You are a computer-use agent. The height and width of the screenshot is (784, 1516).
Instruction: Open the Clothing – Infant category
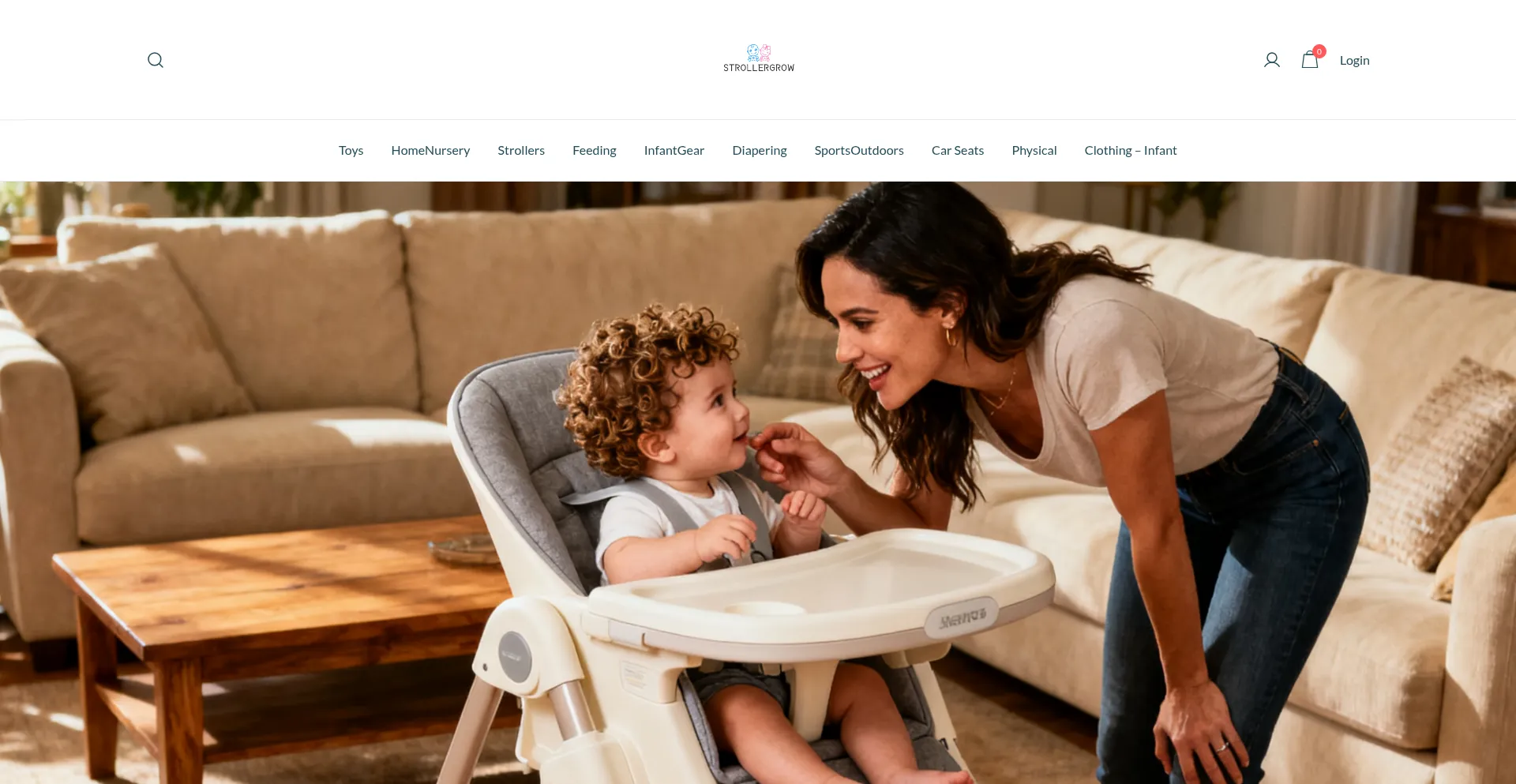tap(1131, 151)
